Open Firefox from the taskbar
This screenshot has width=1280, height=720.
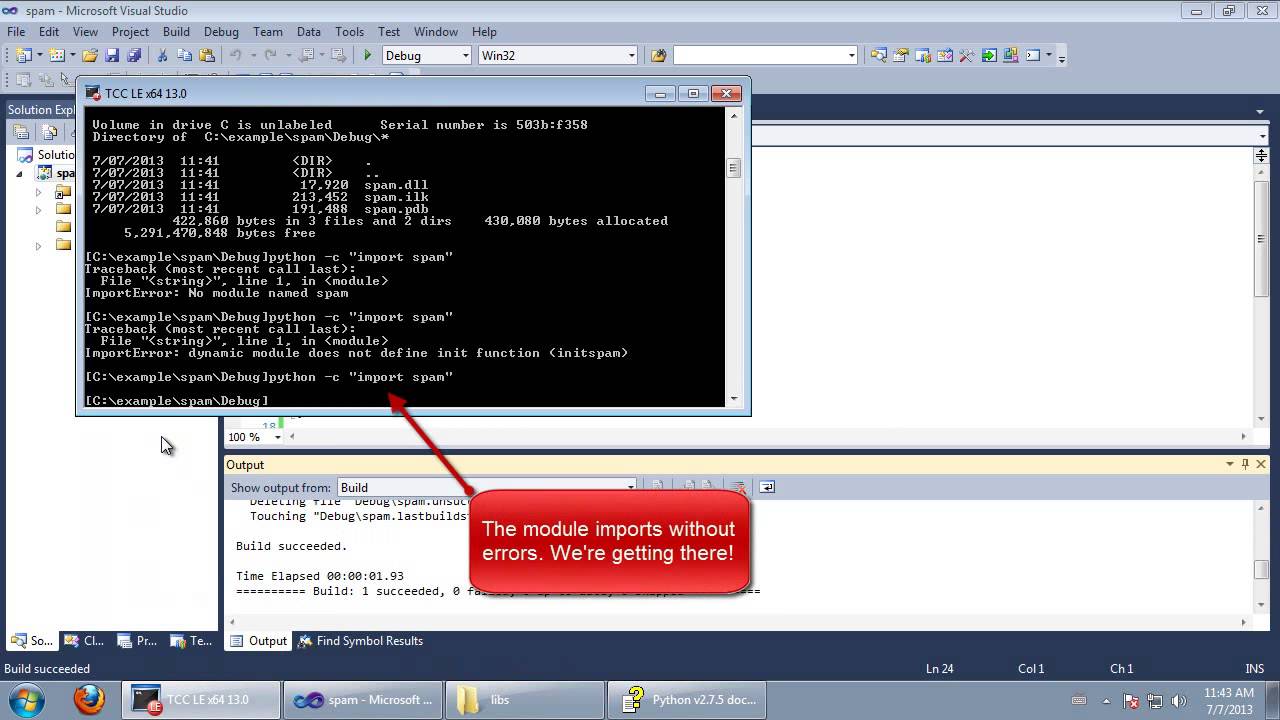(x=89, y=699)
